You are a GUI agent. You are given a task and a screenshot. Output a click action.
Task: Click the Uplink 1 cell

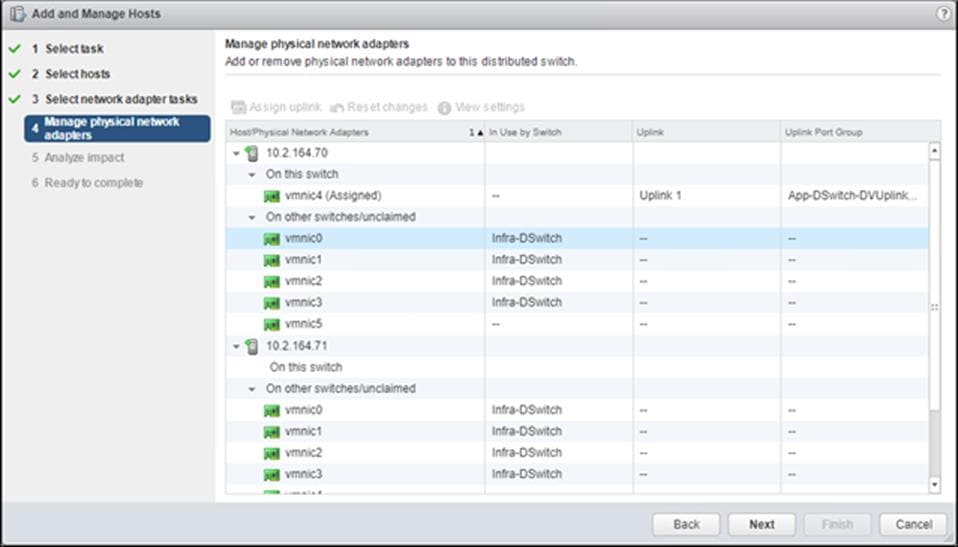pyautogui.click(x=660, y=196)
